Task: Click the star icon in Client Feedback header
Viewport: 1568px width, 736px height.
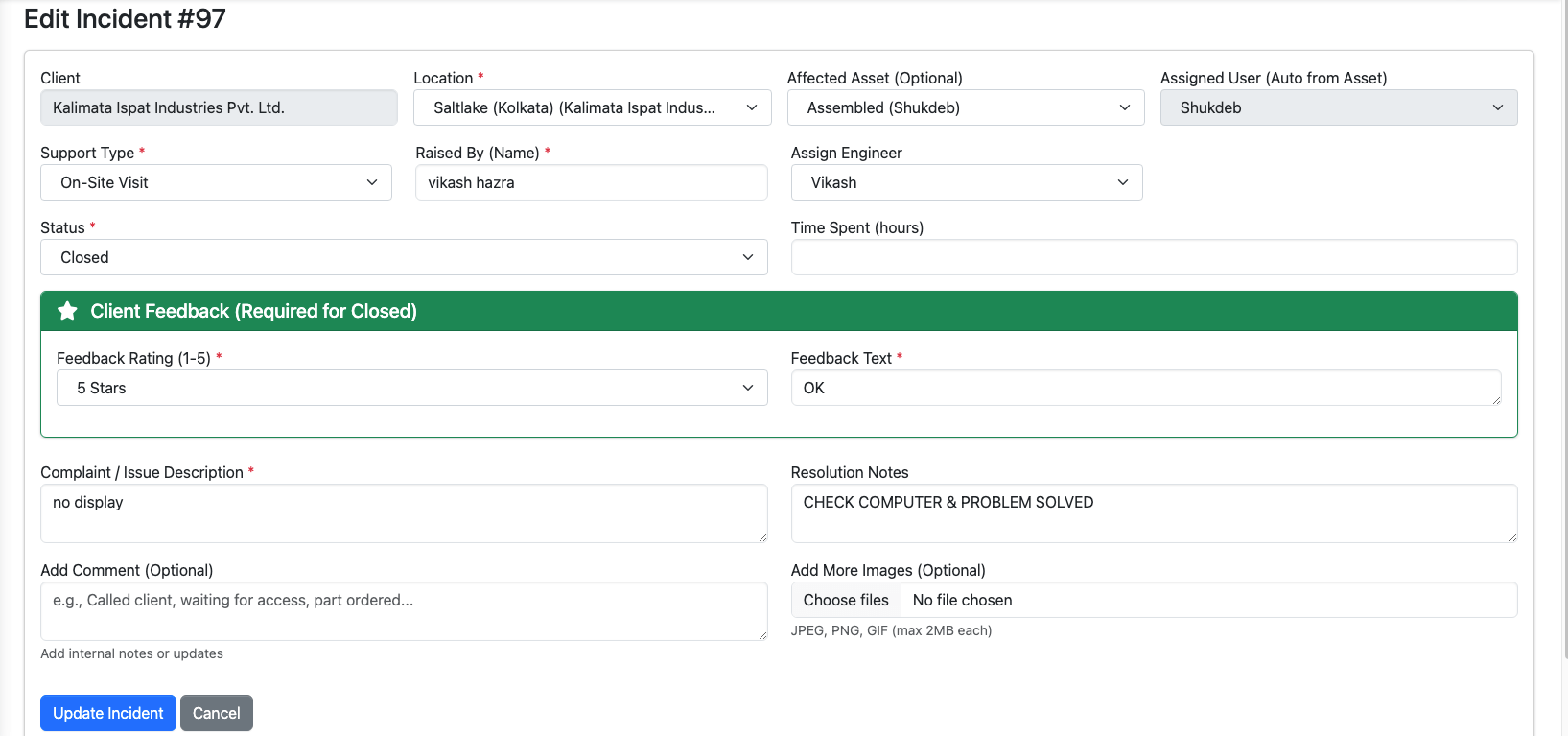Action: click(x=67, y=311)
